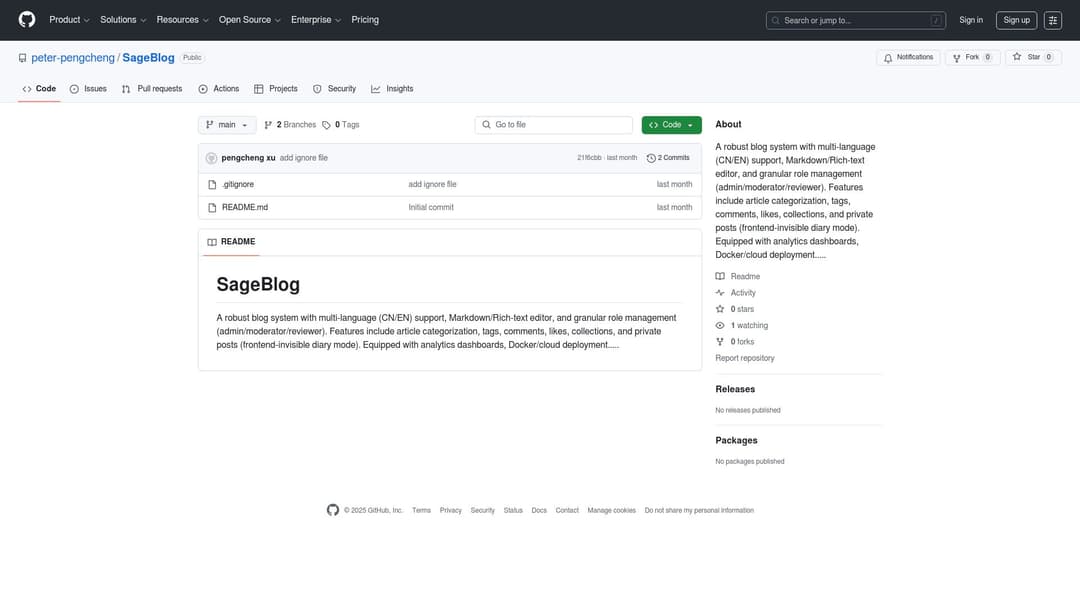Image resolution: width=1080 pixels, height=608 pixels.
Task: Click Do not share my personal information
Action: 699,511
